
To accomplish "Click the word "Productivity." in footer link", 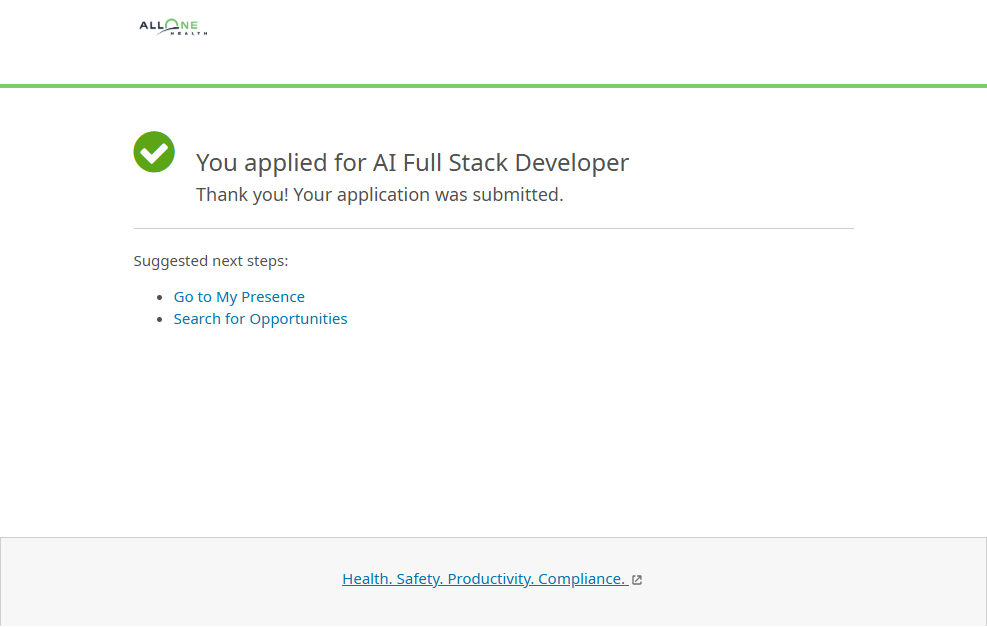I will pos(490,579).
